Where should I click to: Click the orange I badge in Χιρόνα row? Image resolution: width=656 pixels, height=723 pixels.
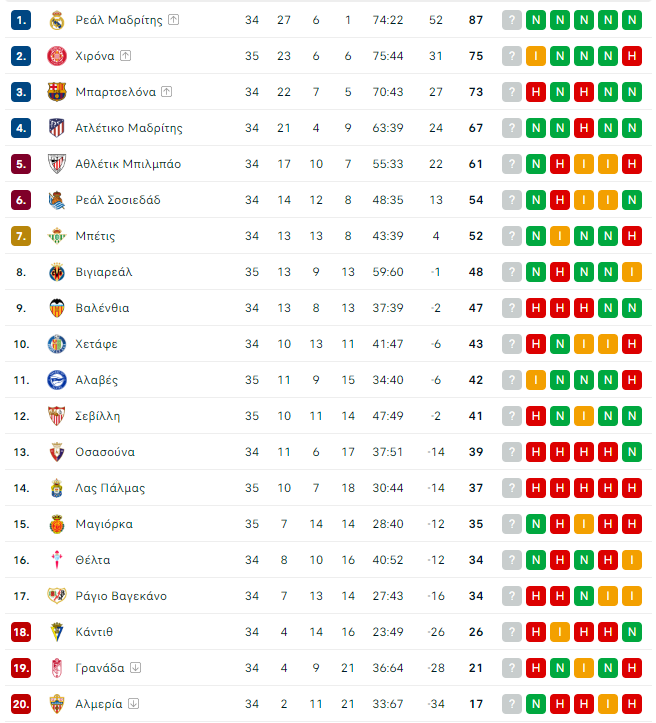(536, 56)
